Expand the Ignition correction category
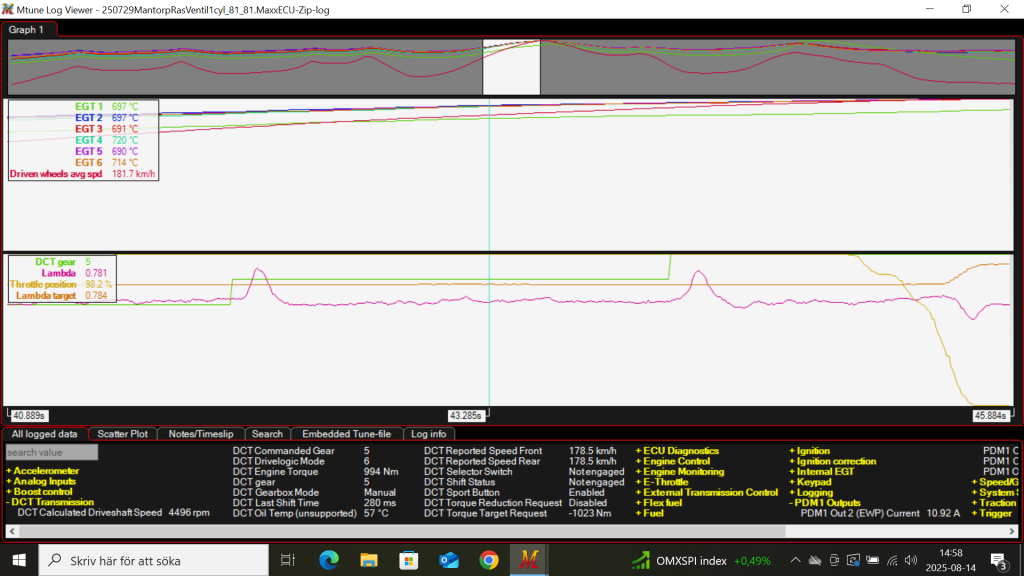This screenshot has width=1024, height=576. pyautogui.click(x=832, y=461)
